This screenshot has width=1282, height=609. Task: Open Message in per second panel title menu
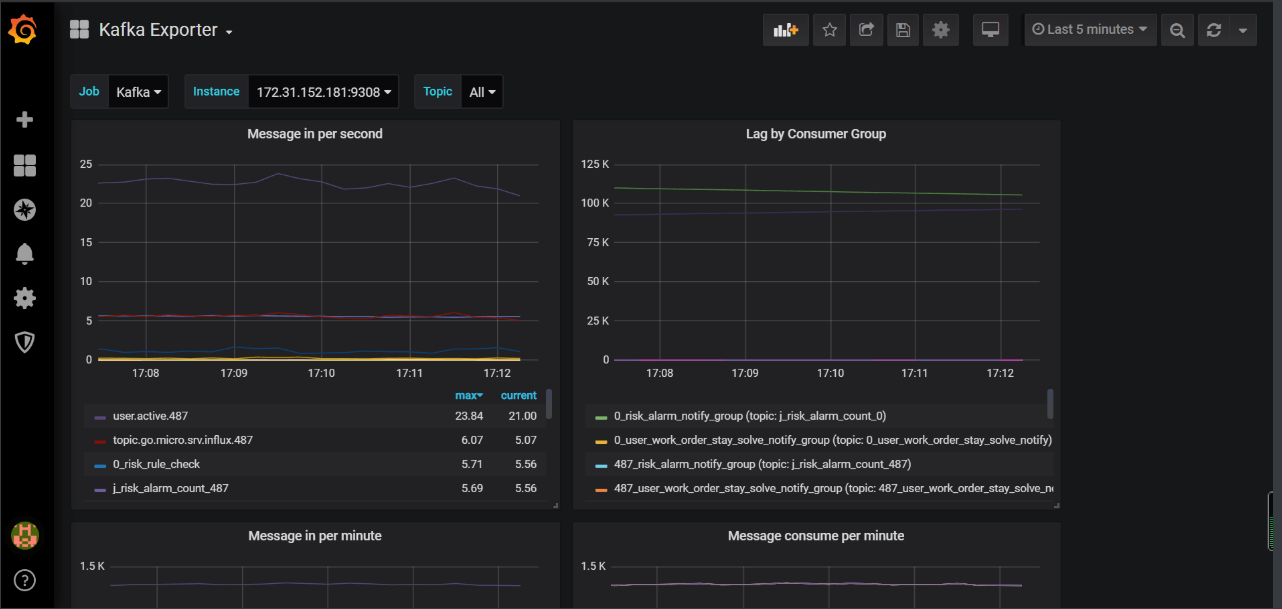315,133
